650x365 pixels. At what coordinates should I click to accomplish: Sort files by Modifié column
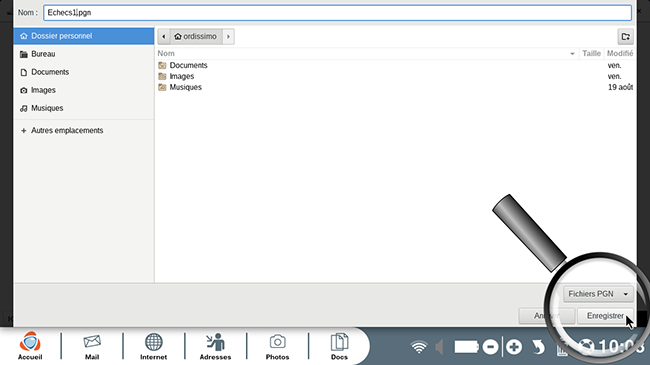(620, 54)
